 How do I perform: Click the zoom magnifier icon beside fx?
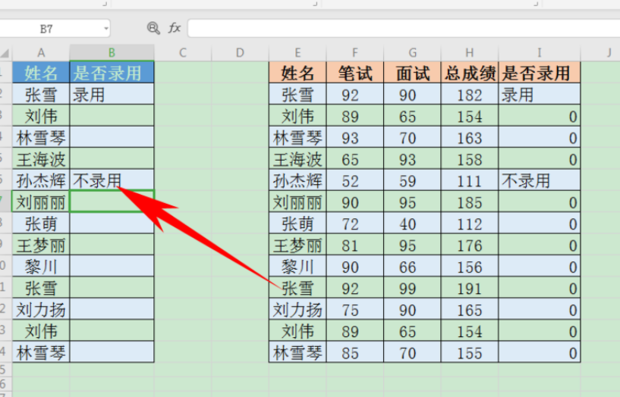[153, 28]
